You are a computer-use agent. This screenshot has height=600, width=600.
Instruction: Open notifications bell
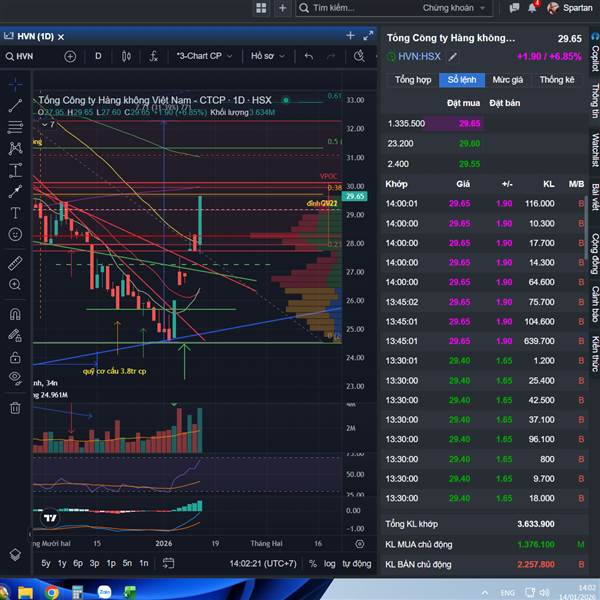[x=532, y=8]
